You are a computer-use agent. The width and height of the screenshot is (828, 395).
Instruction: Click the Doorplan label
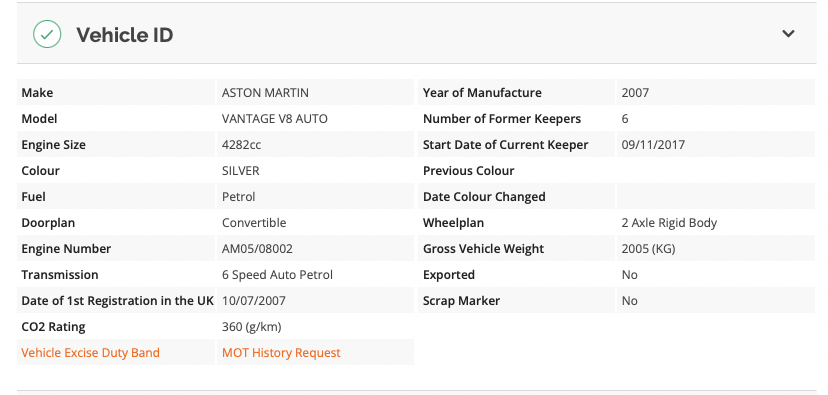(48, 222)
